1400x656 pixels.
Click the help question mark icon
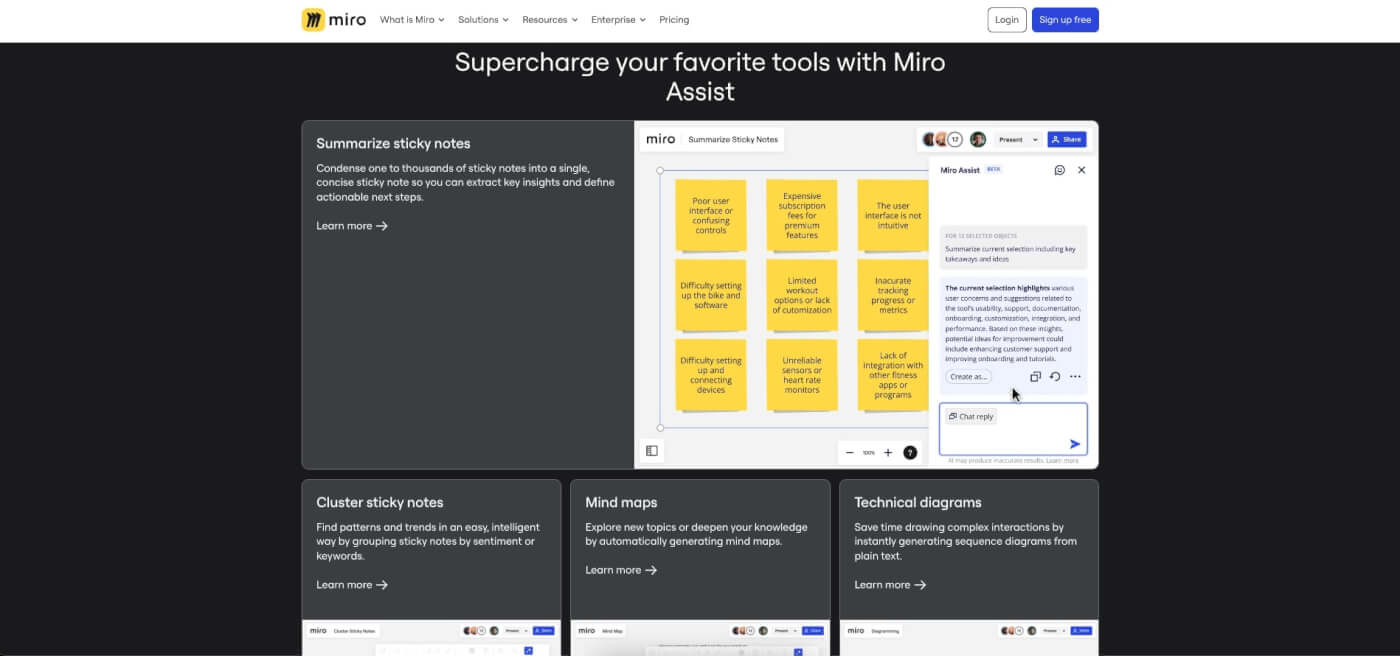910,452
